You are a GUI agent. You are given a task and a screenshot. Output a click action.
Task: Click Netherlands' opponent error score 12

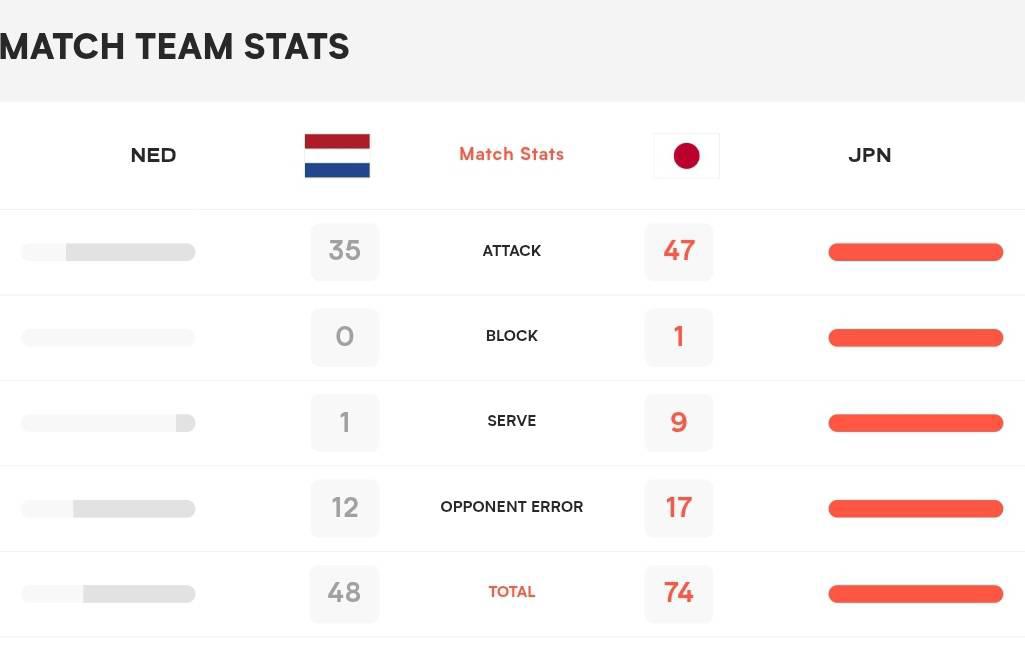point(344,508)
